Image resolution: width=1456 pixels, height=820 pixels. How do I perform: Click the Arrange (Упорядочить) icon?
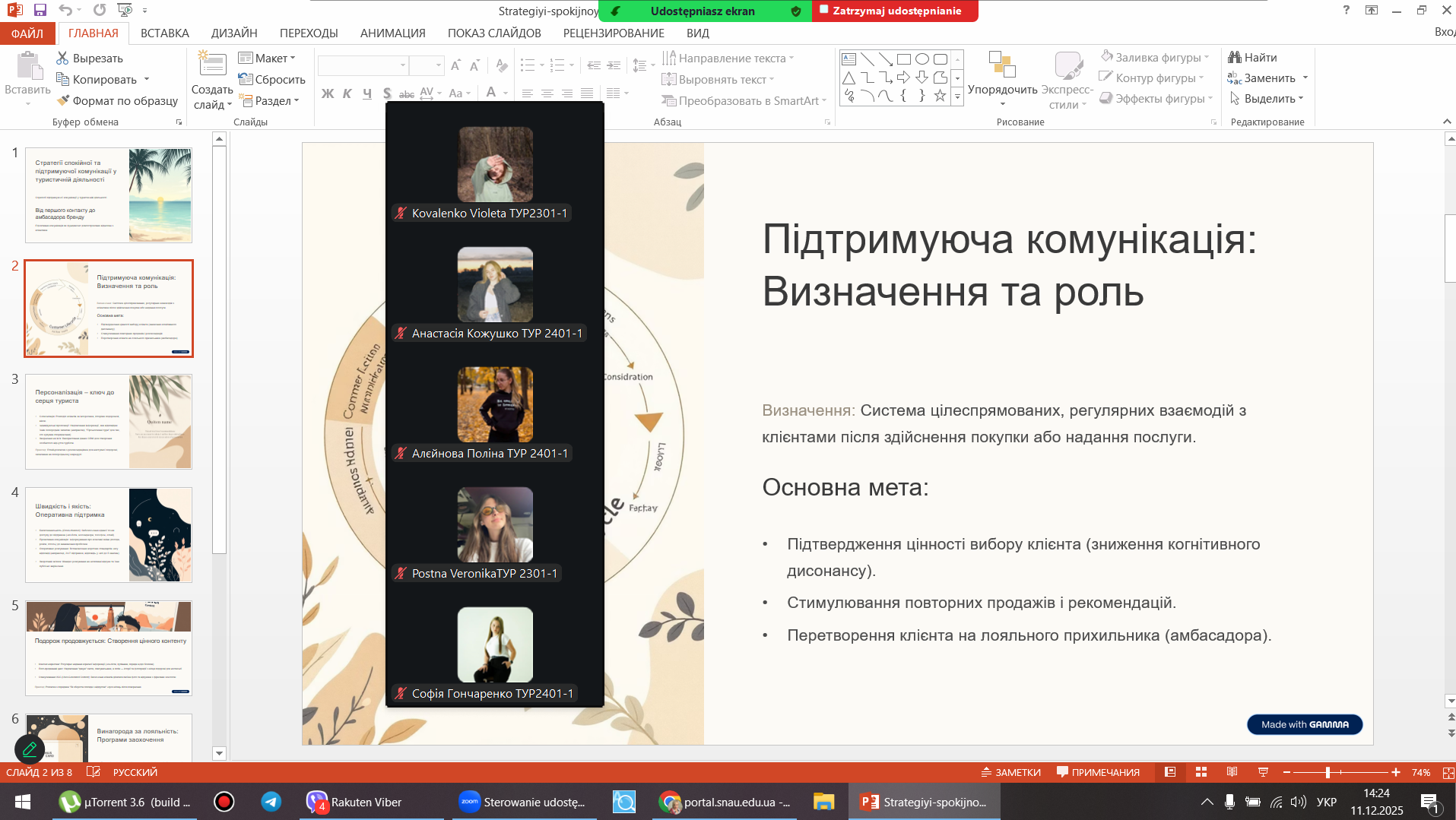click(1002, 65)
